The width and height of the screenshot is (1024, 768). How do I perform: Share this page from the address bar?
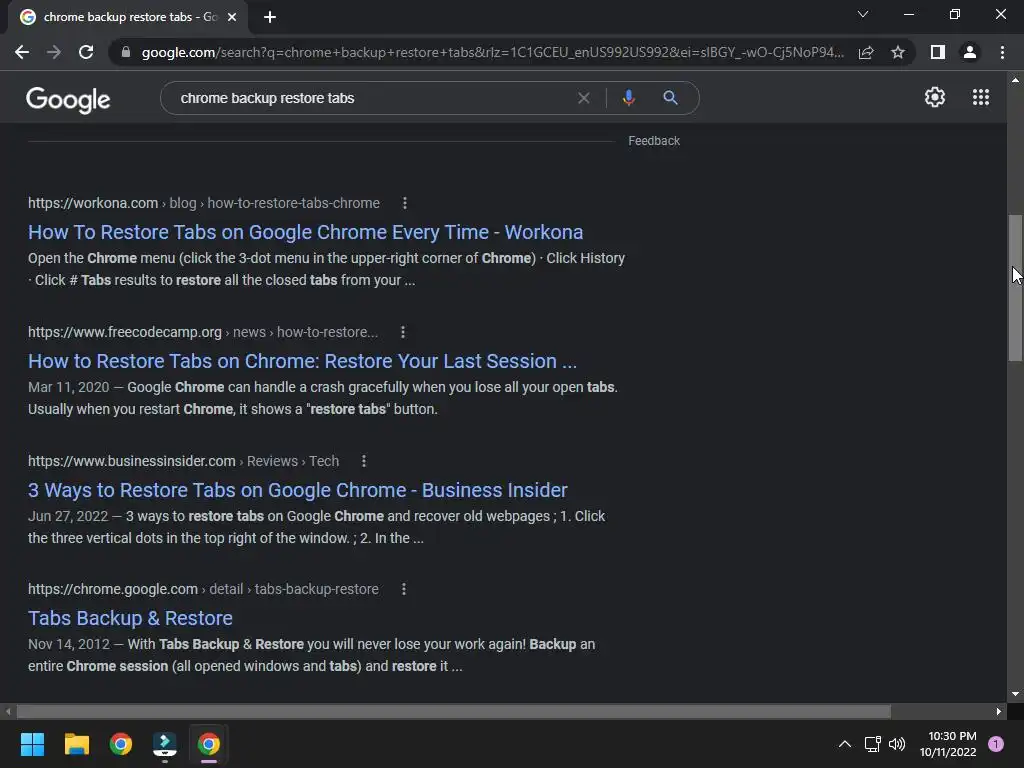pos(866,52)
